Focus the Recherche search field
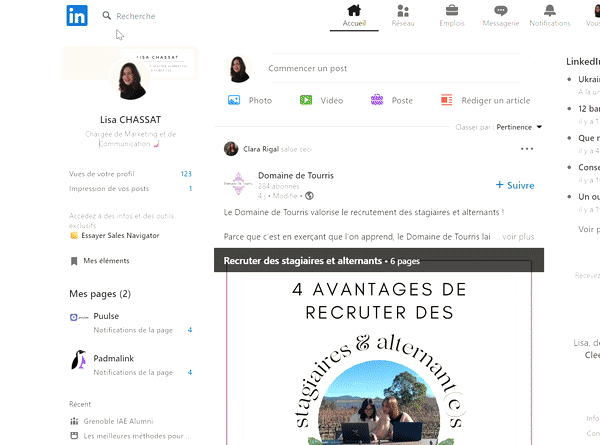 (136, 16)
